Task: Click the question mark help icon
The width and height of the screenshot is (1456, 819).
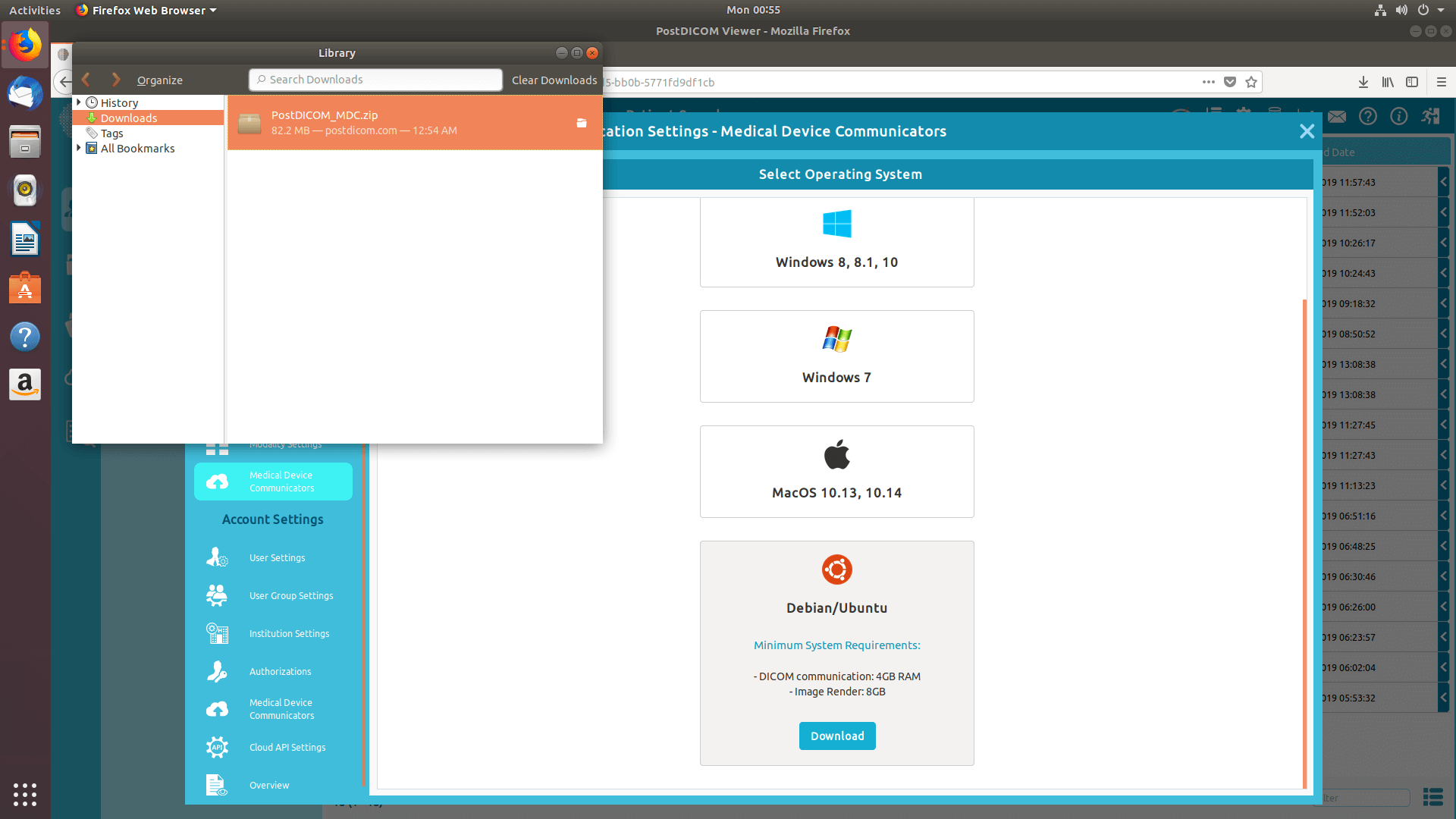Action: 1368,116
